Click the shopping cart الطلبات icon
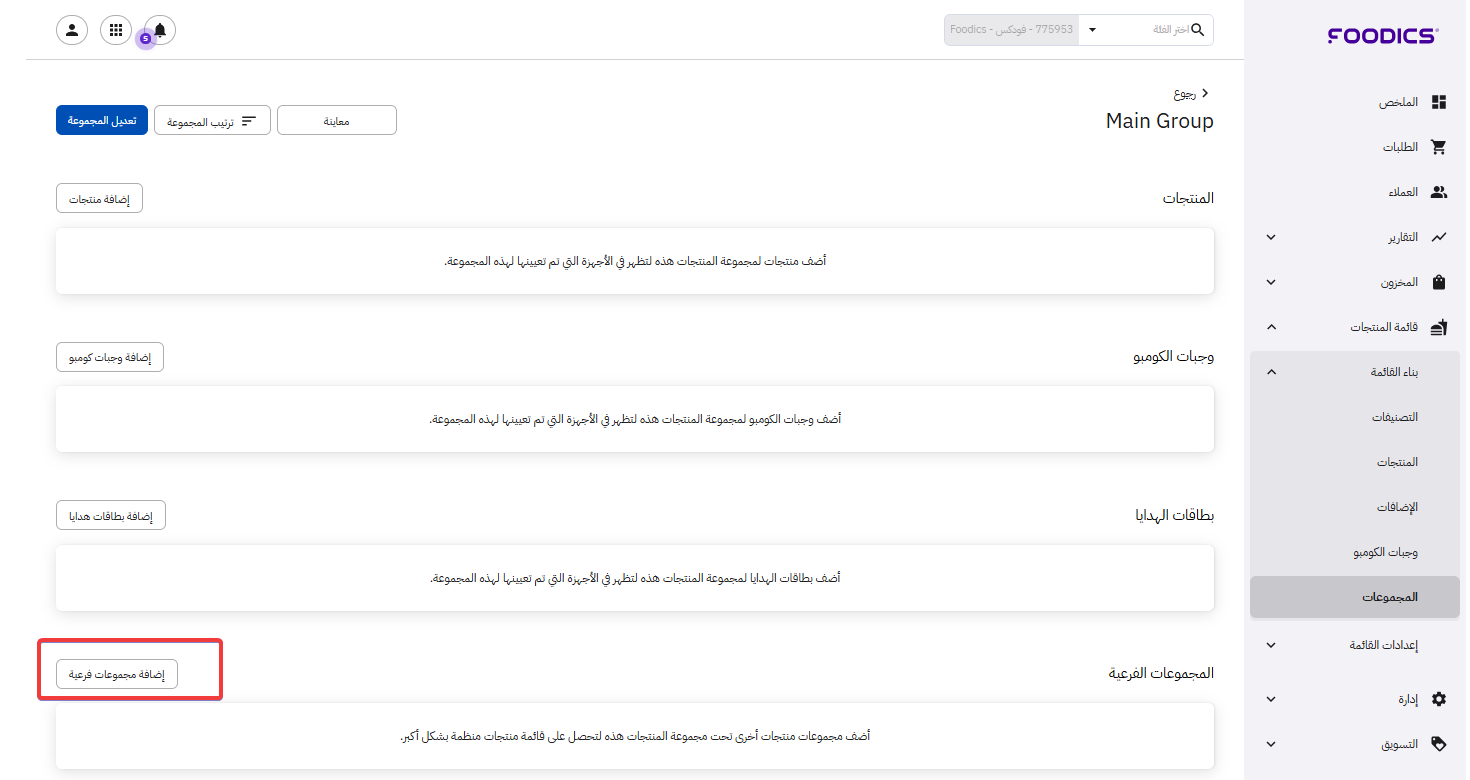 (x=1439, y=147)
